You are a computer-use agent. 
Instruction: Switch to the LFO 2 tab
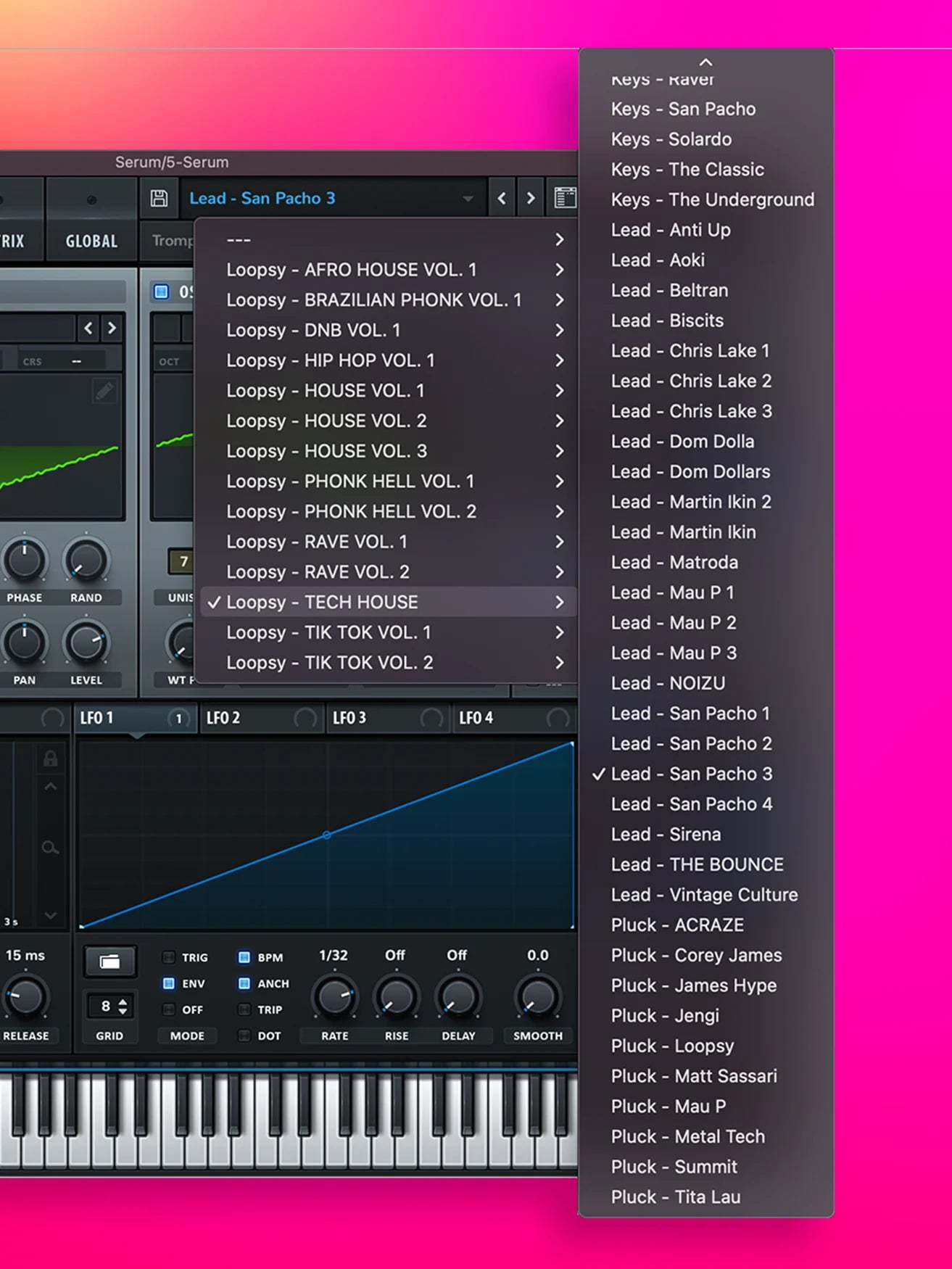[261, 718]
